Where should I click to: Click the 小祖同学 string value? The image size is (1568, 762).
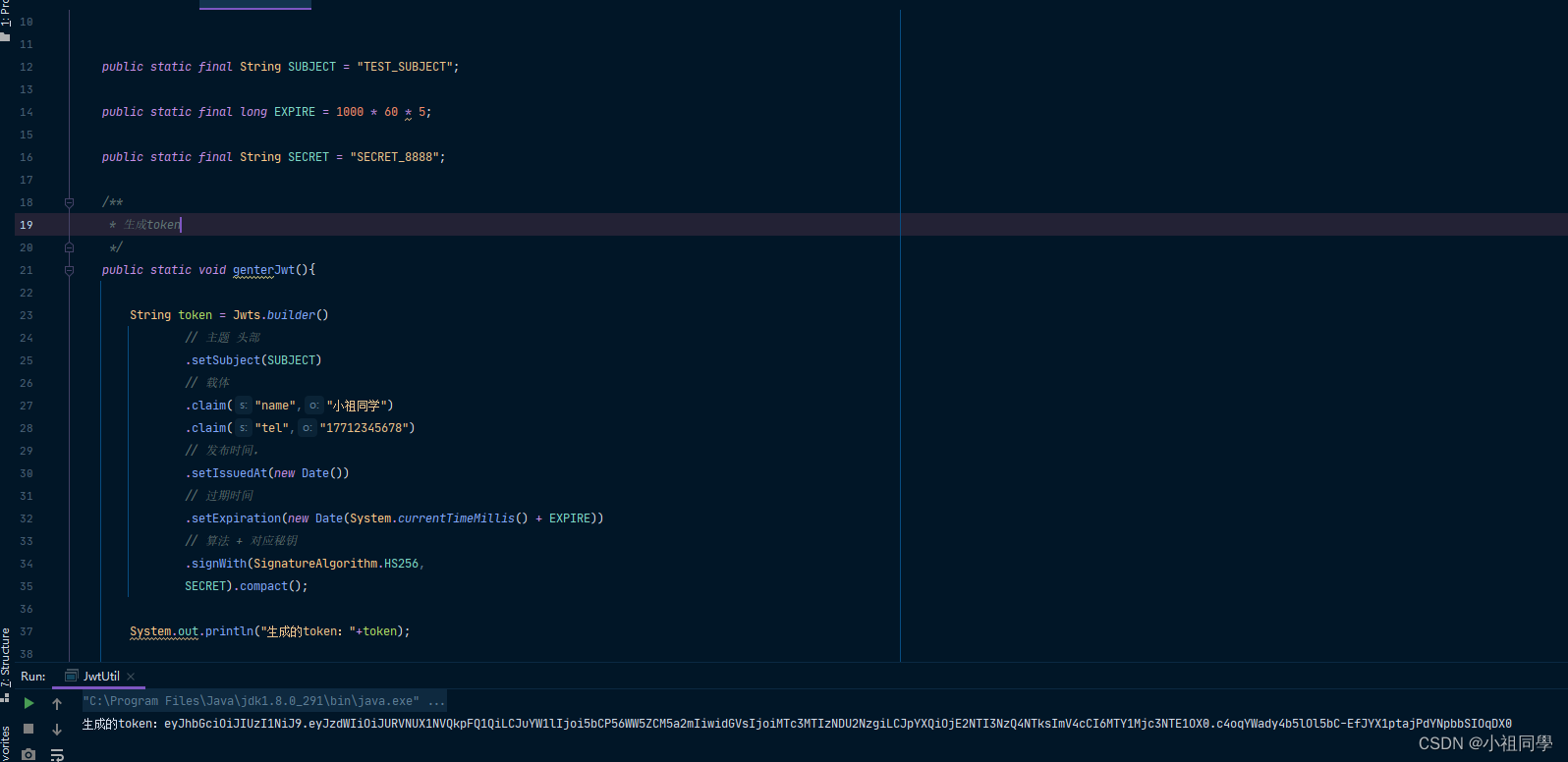coord(357,406)
